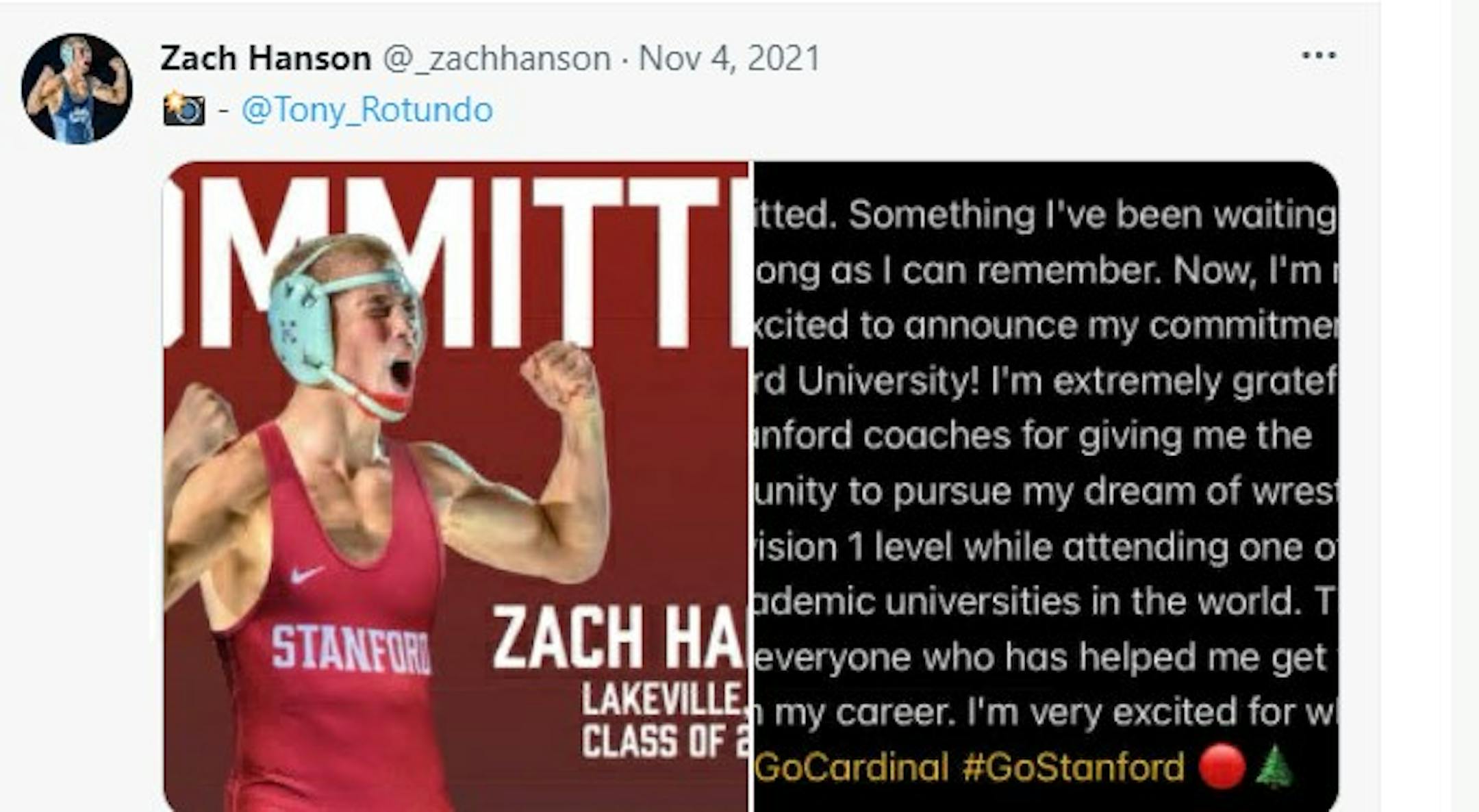Open the Zach Hanson display name link
1479x812 pixels.
(265, 58)
